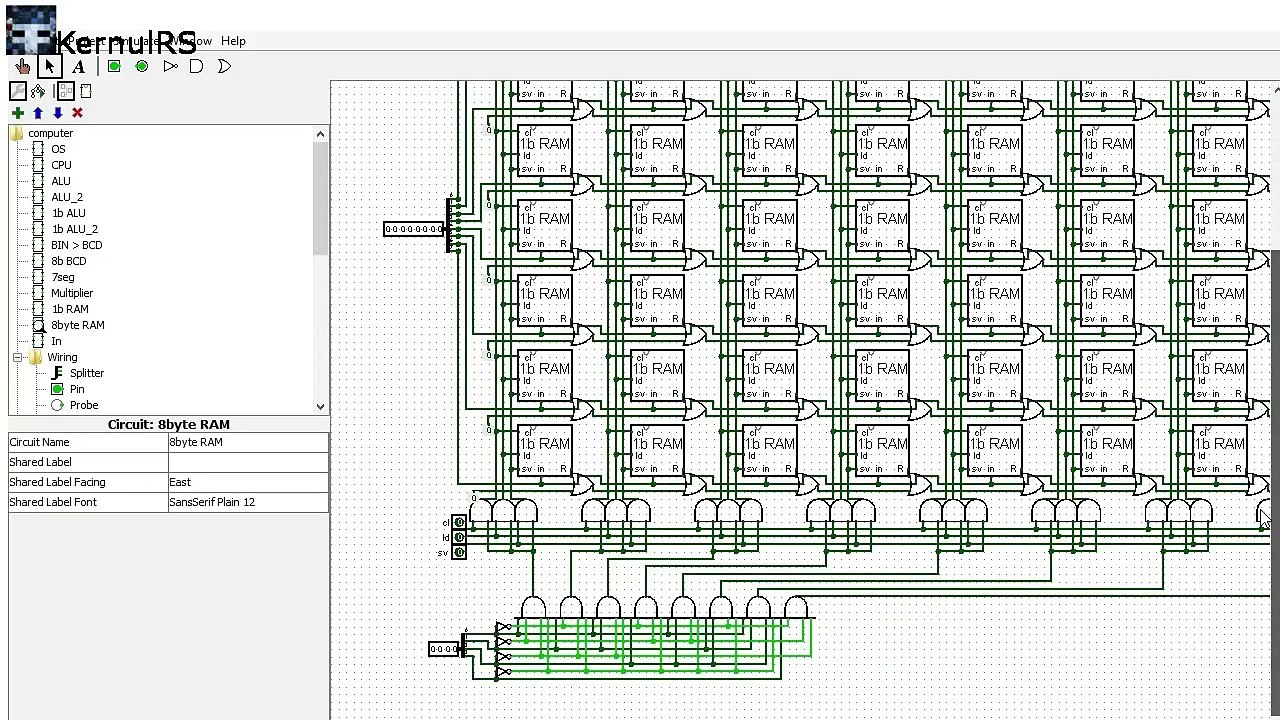The image size is (1280, 720).
Task: Pick the Splitter component in Wiring
Action: [x=87, y=373]
